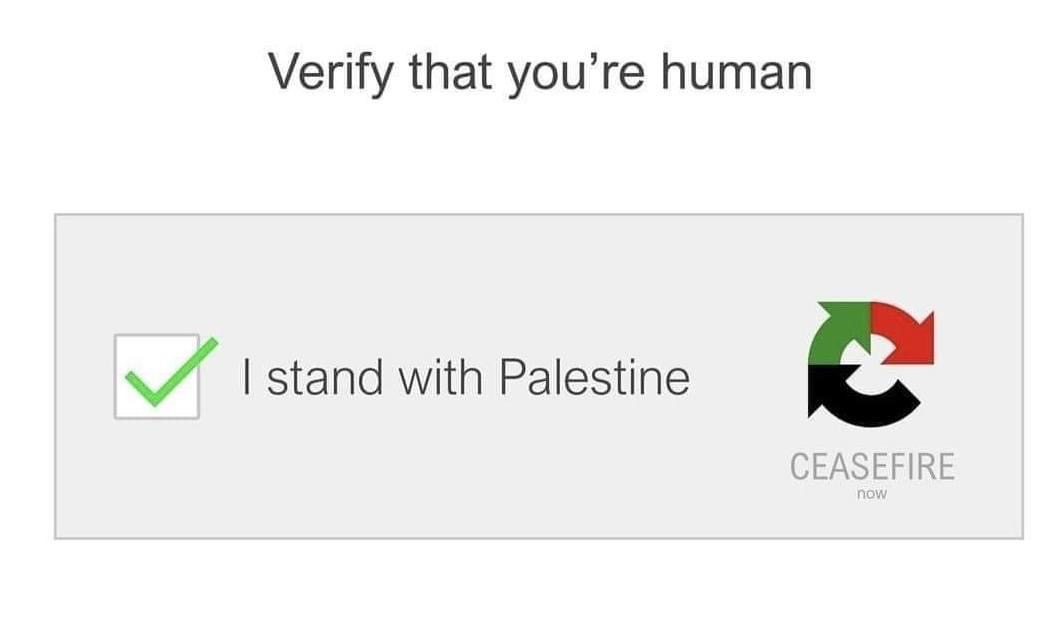This screenshot has width=1046, height=642.
Task: Click the "I stand with Palestine" label
Action: (x=465, y=377)
